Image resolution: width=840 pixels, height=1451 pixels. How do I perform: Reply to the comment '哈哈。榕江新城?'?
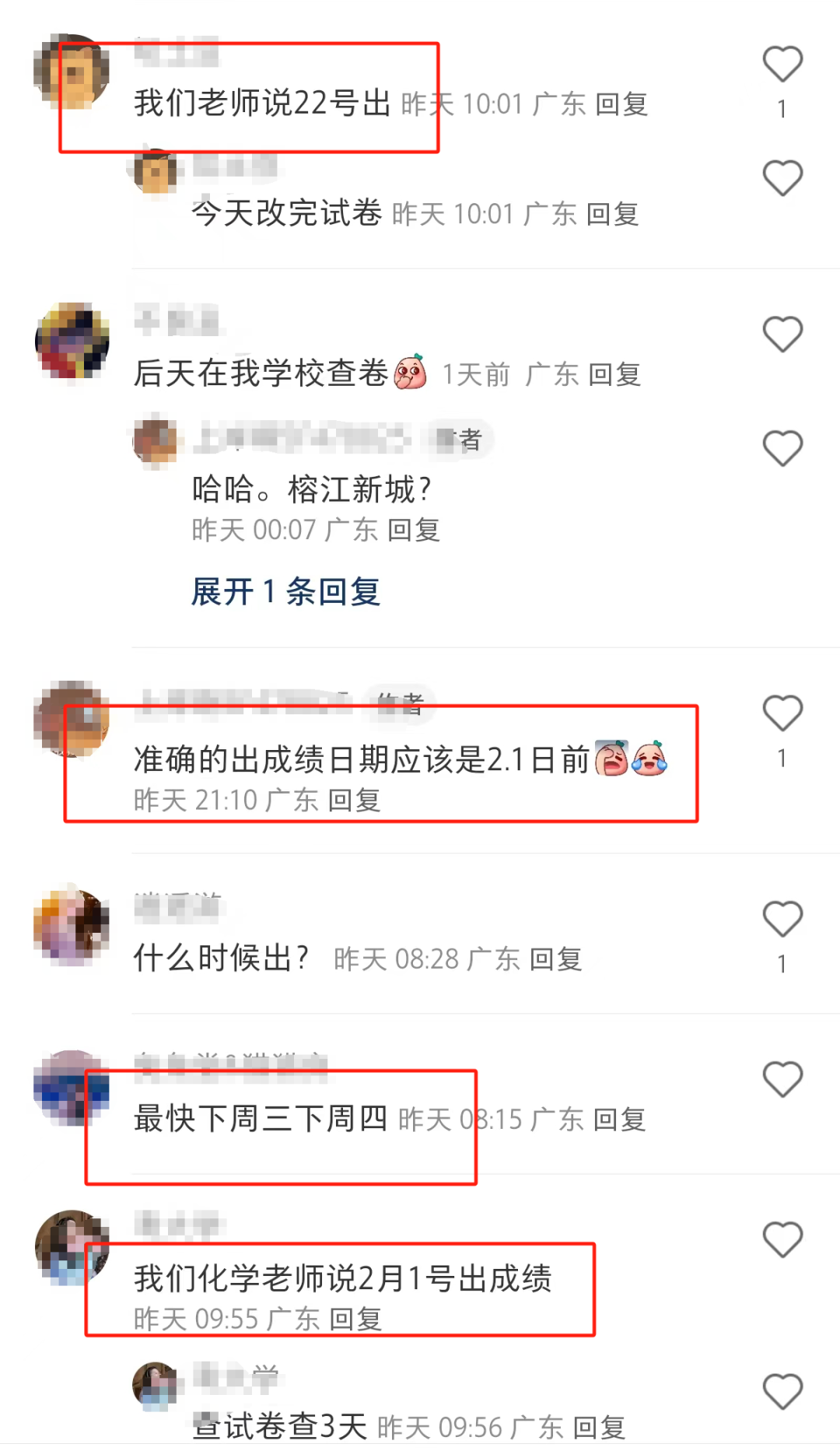[414, 531]
